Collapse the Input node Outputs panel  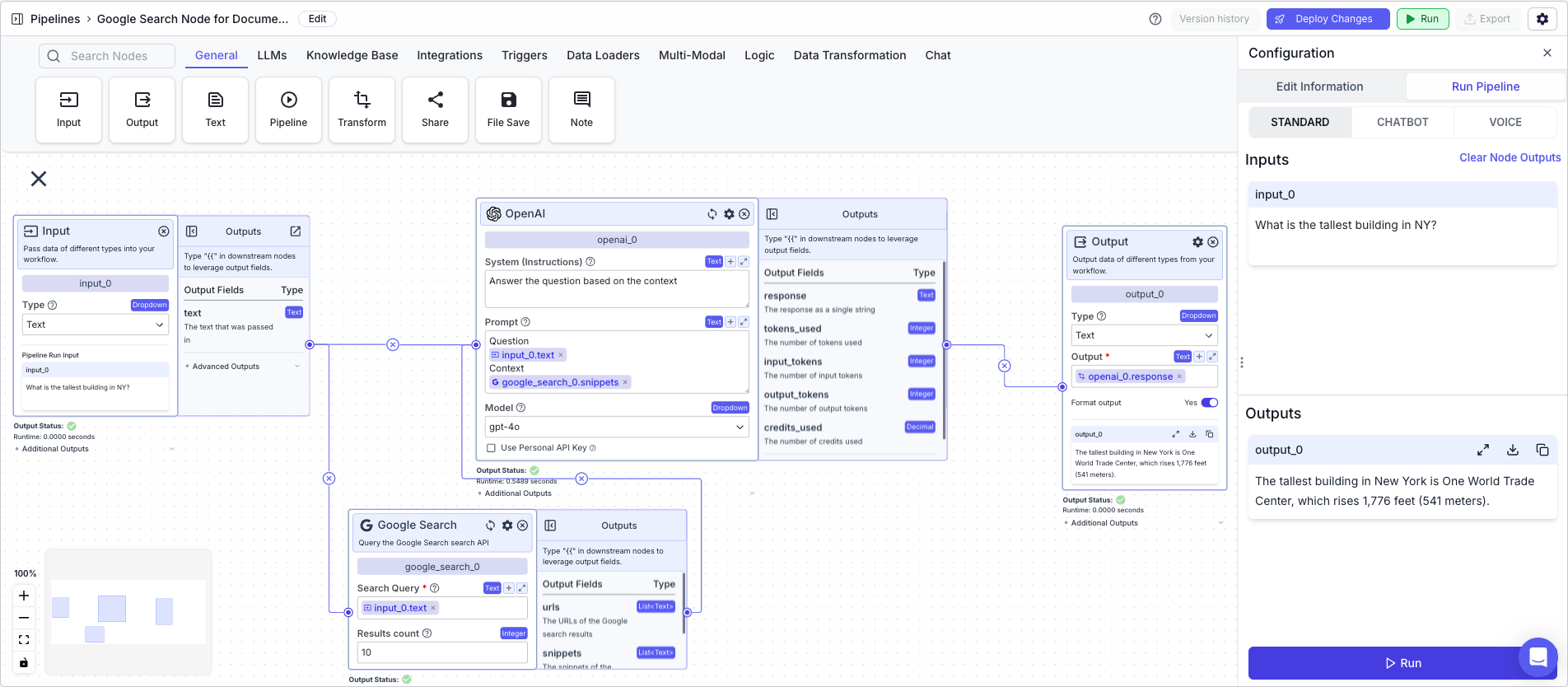coord(192,231)
